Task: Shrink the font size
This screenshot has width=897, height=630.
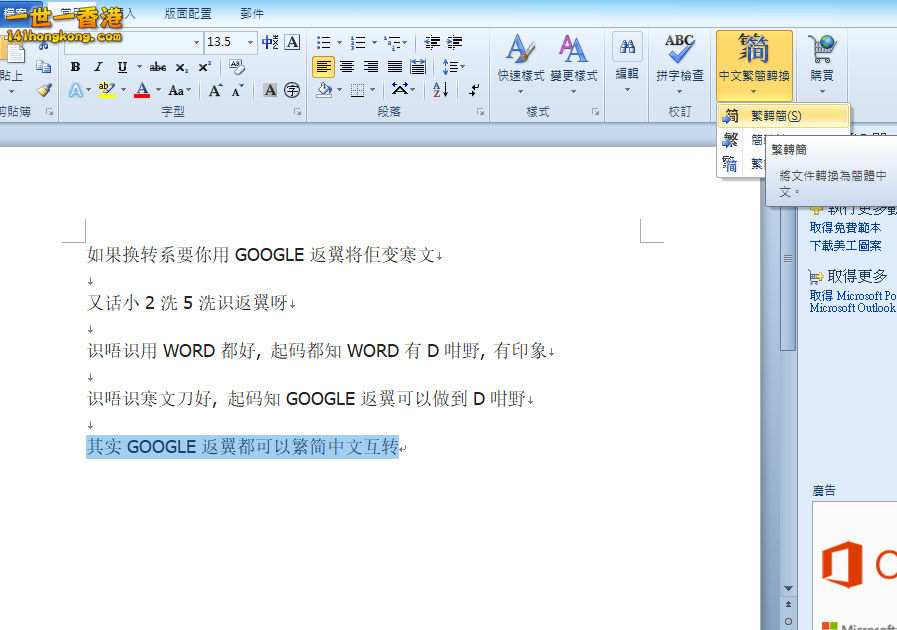Action: point(237,90)
